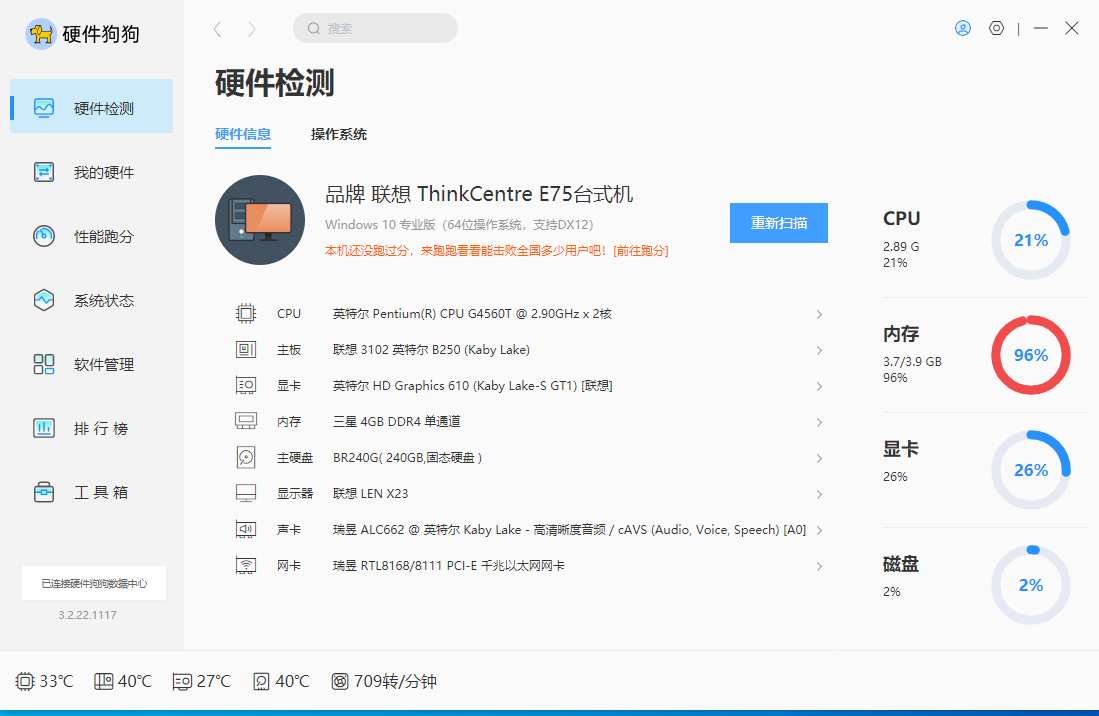Click version number 3.2.22.1117

(88, 615)
